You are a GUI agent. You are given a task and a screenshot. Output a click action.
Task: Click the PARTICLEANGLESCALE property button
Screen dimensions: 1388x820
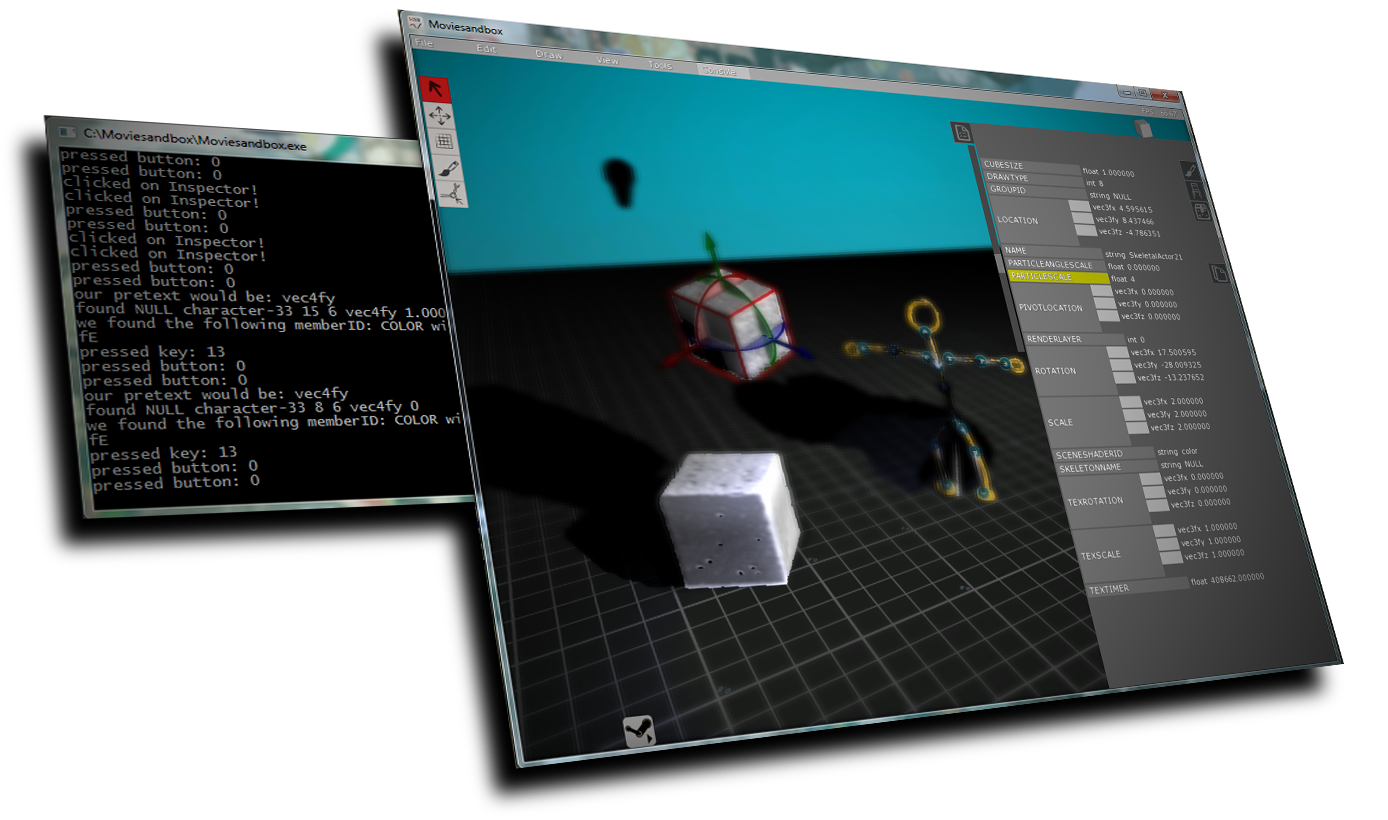1056,264
